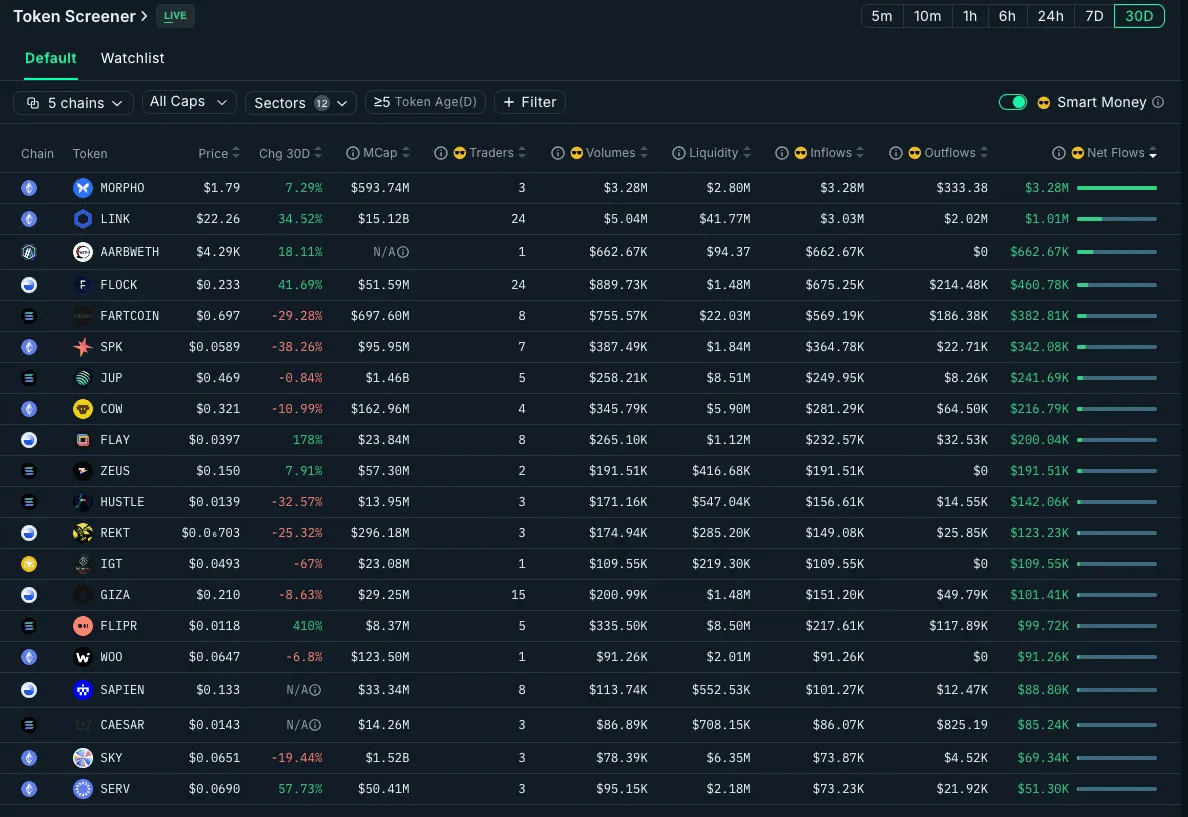
Task: Open the 5 chains dropdown
Action: (x=73, y=102)
